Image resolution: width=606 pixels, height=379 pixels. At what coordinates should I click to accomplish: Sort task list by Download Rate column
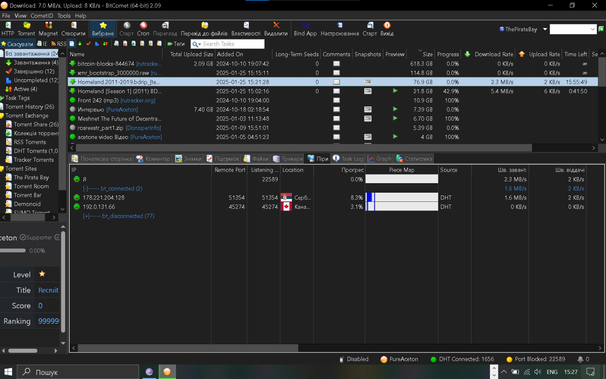tap(489, 54)
